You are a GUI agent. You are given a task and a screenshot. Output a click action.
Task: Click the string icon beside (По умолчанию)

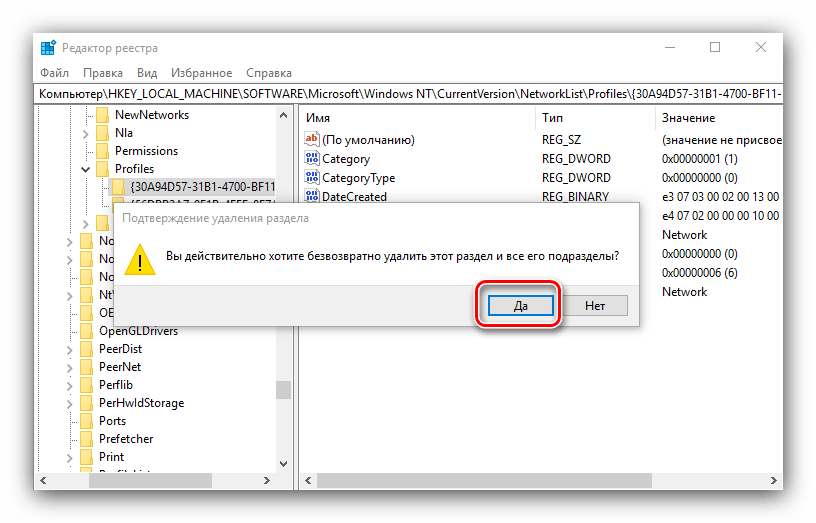tap(311, 140)
